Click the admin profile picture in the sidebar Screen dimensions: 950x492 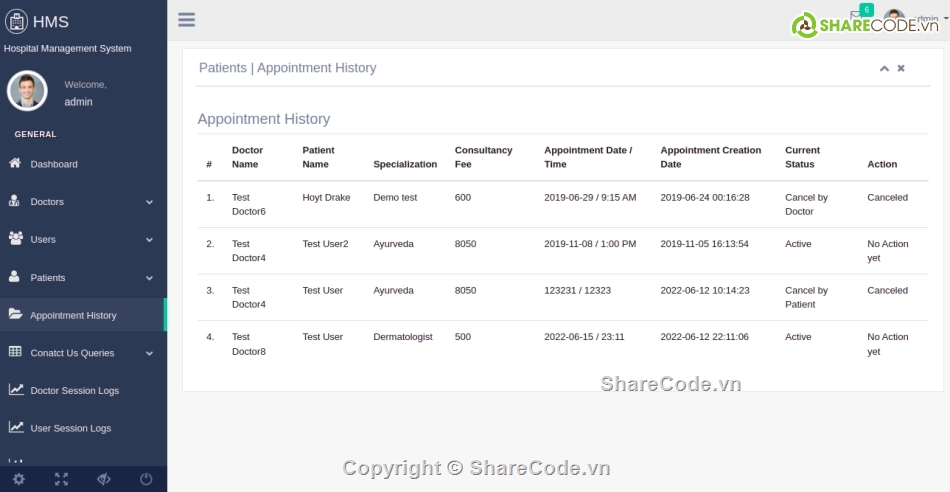(x=27, y=91)
